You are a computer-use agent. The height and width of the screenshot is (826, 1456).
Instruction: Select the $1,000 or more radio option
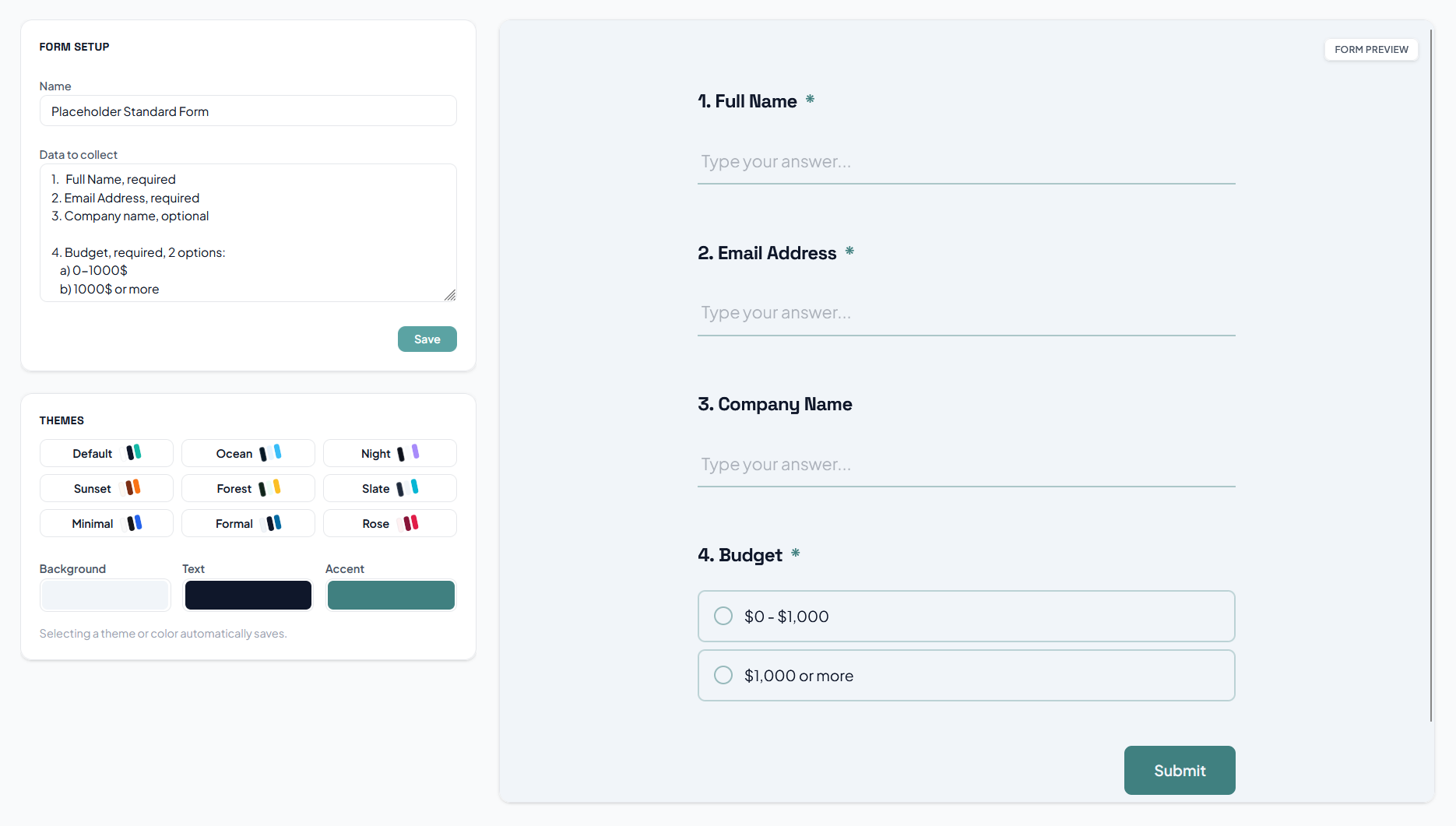(723, 675)
